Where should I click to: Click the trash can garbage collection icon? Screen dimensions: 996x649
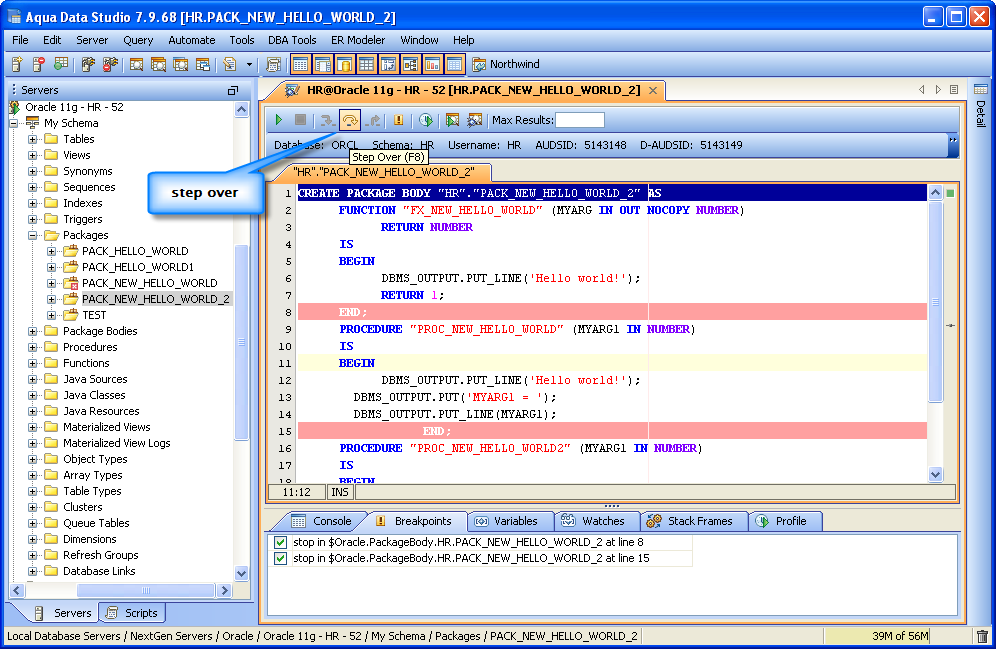[x=982, y=636]
